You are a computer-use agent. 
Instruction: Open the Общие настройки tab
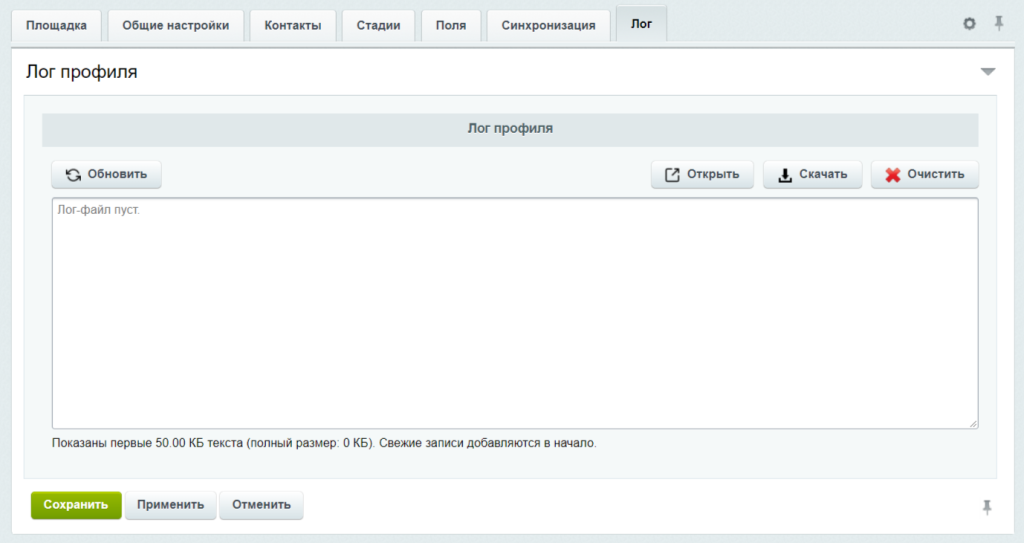(176, 25)
